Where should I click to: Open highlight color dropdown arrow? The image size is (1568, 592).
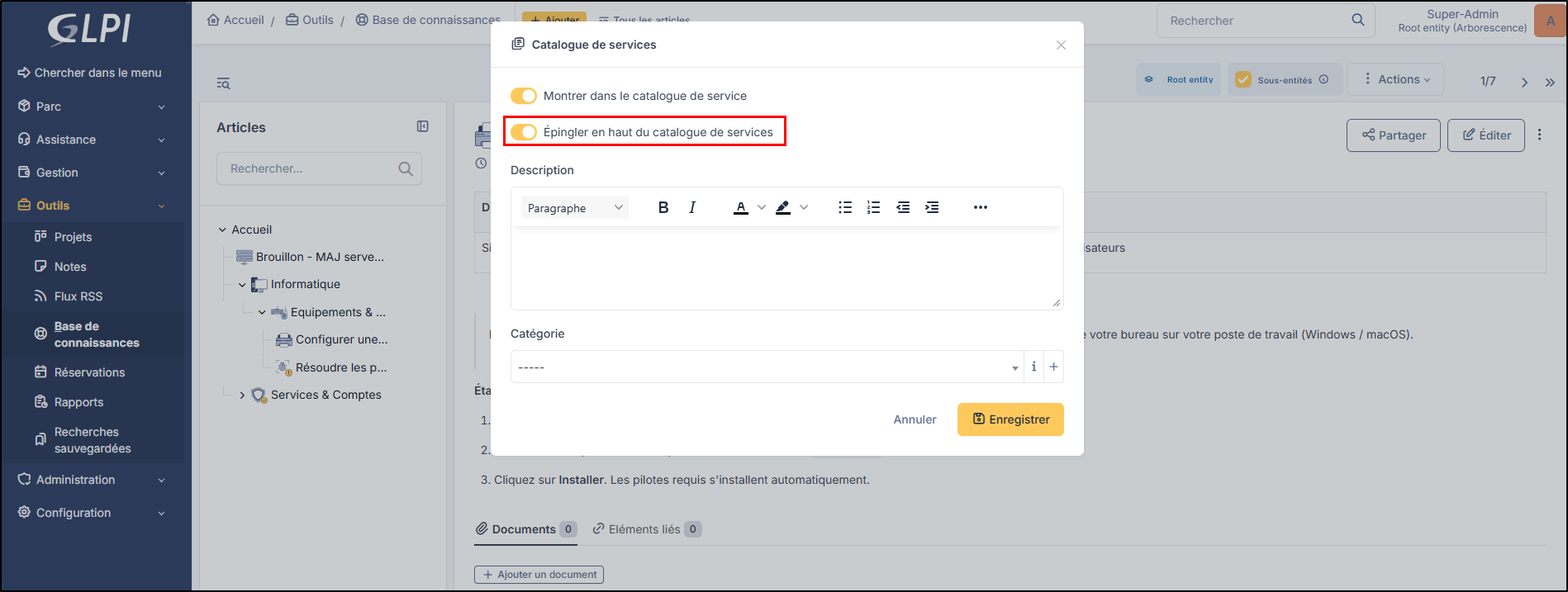pyautogui.click(x=804, y=207)
